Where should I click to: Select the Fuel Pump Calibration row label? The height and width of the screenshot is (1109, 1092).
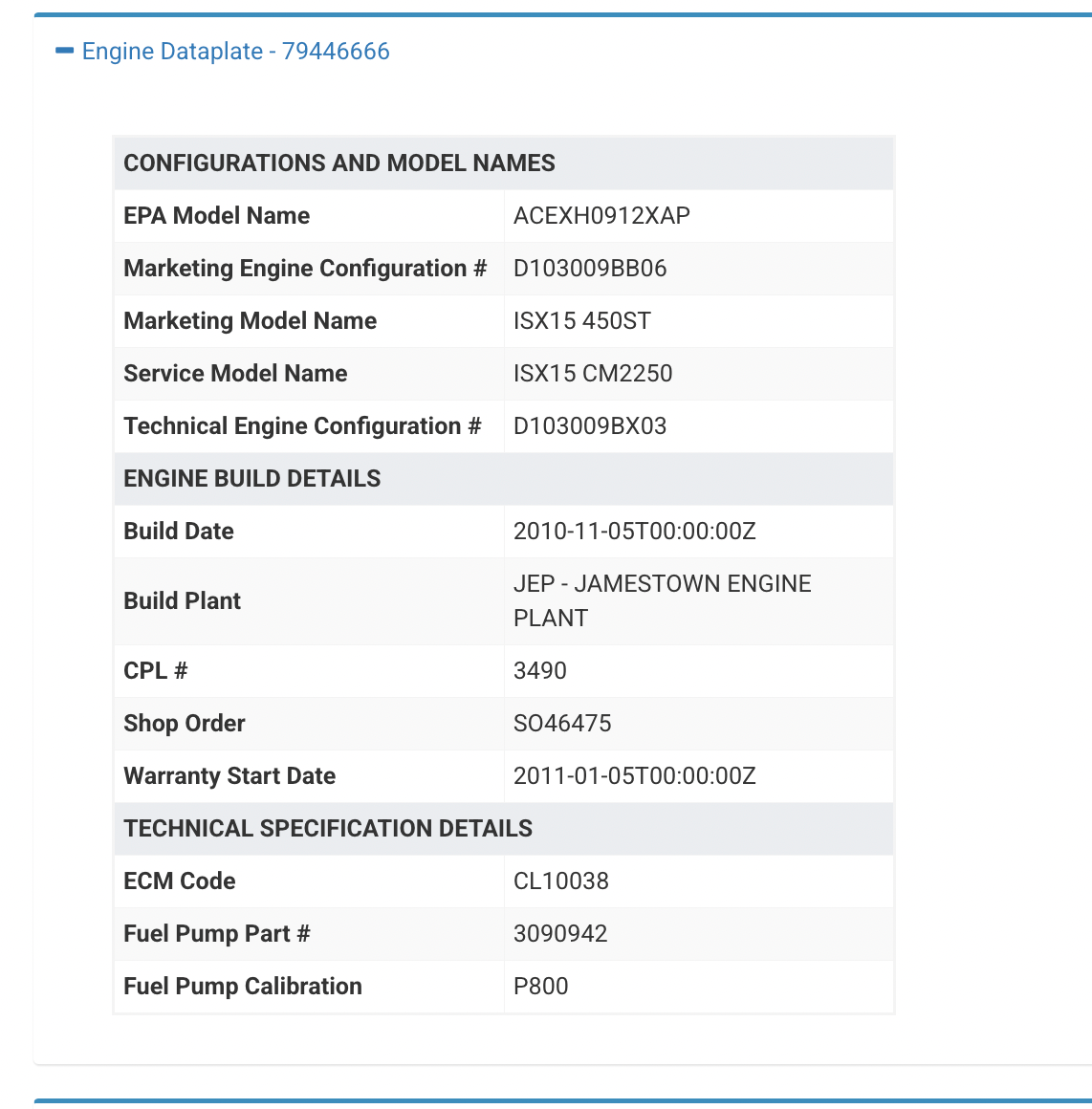tap(243, 987)
